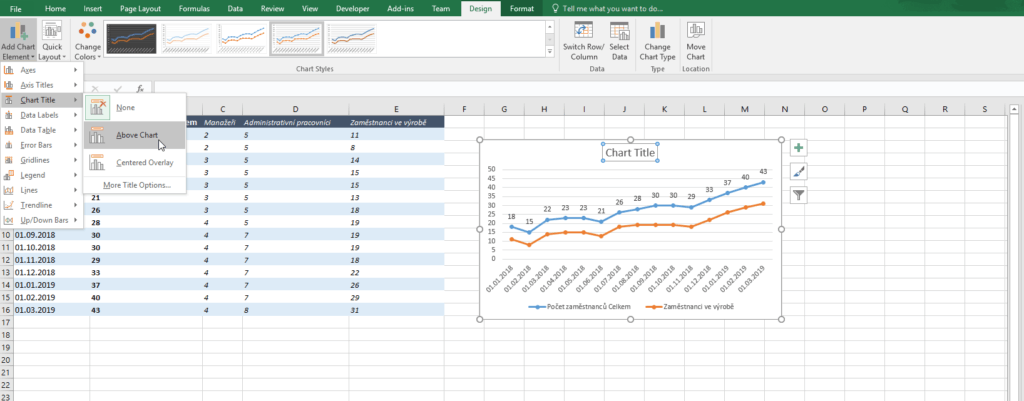1024x401 pixels.
Task: Open the Chart Styles paintbrush button
Action: pyautogui.click(x=798, y=172)
